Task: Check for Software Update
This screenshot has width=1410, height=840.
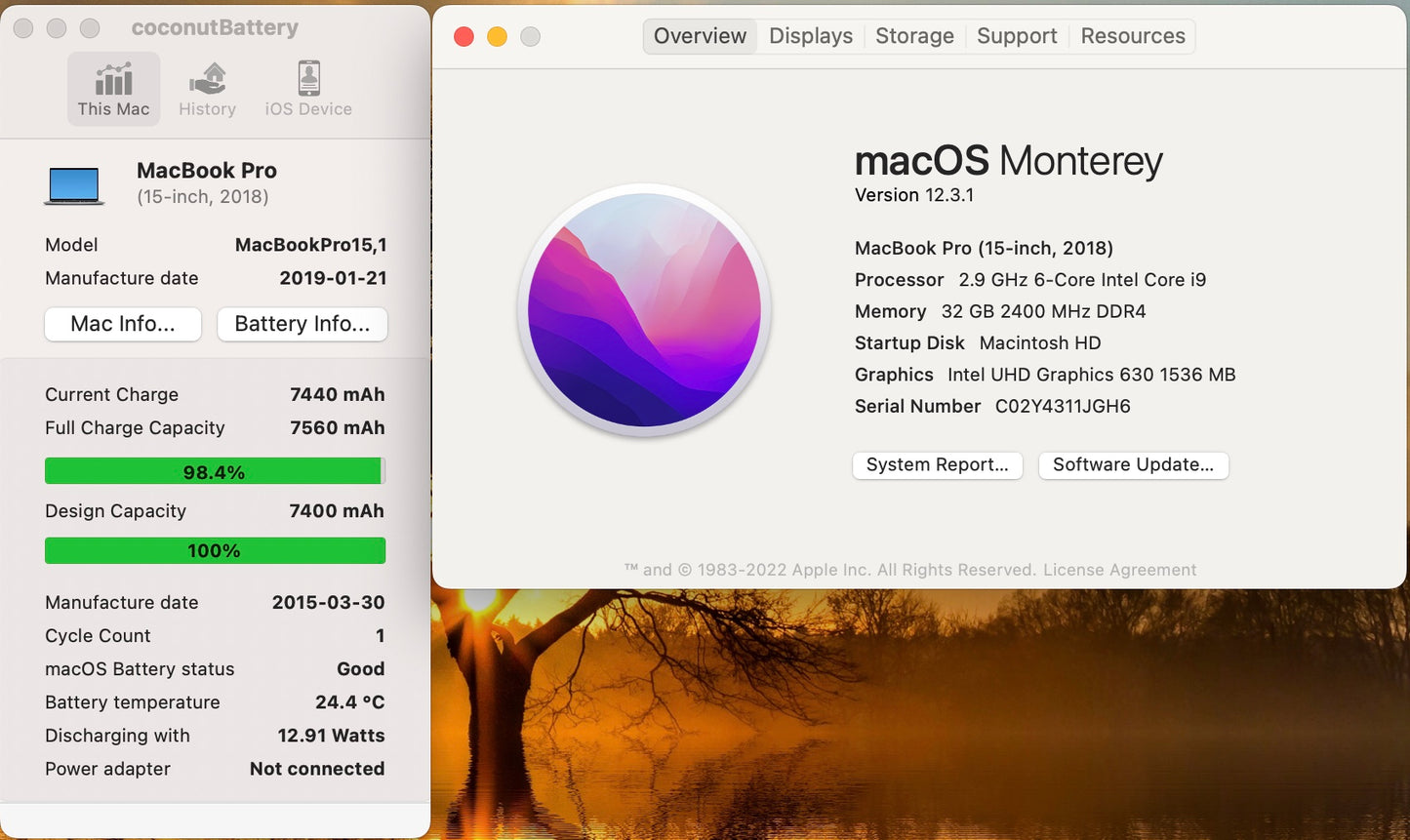Action: [1133, 465]
